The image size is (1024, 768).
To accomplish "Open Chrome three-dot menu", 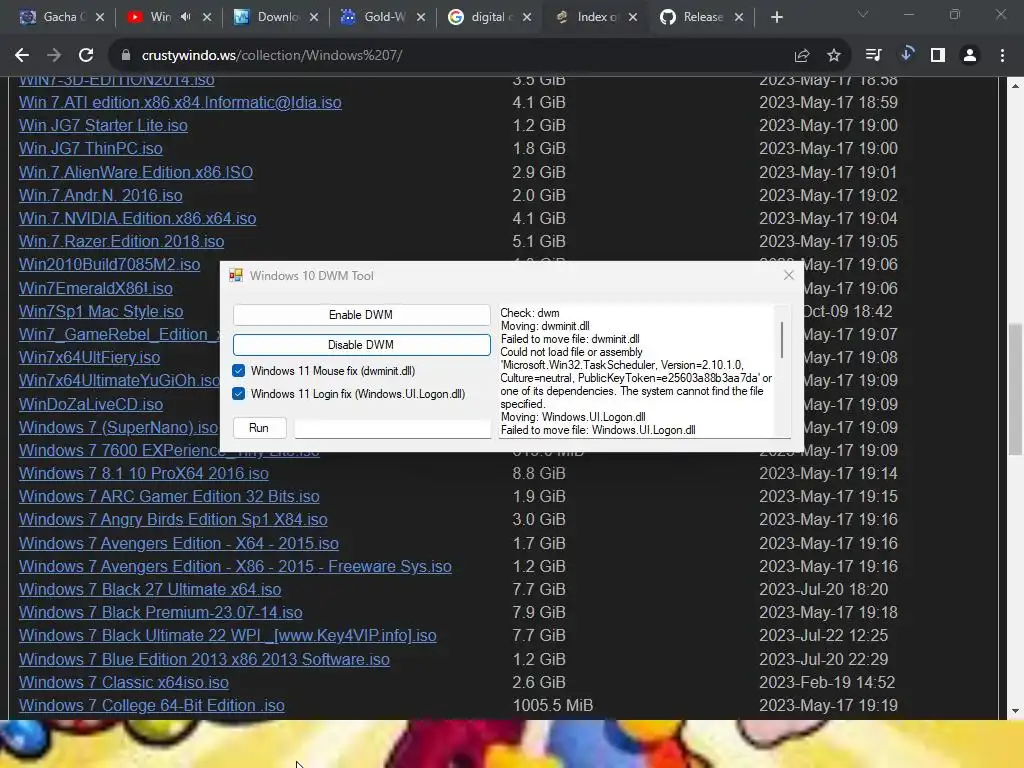I will pos(1002,56).
